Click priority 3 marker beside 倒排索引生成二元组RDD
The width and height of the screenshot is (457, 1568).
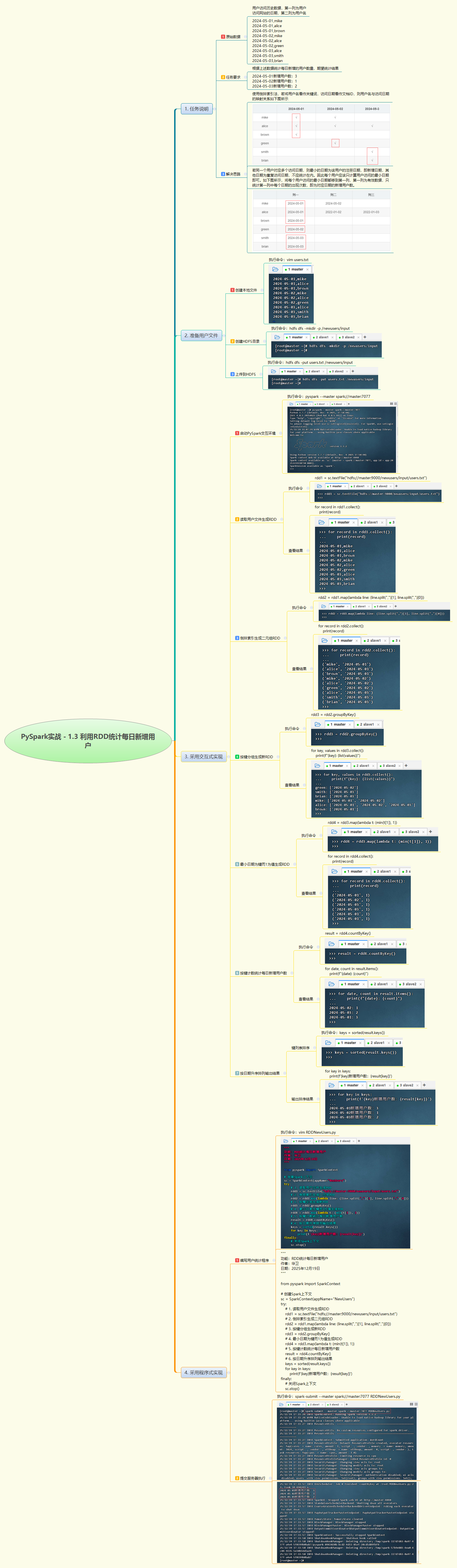coord(237,638)
